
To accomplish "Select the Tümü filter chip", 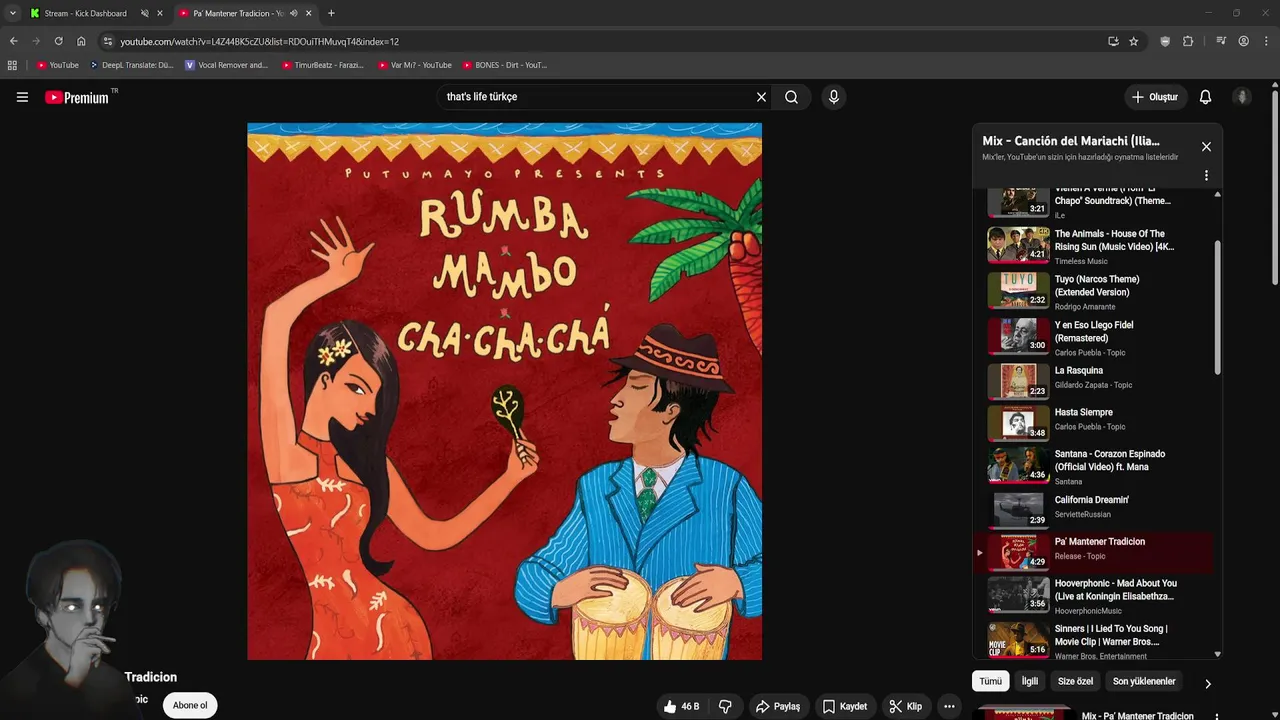I will [990, 681].
